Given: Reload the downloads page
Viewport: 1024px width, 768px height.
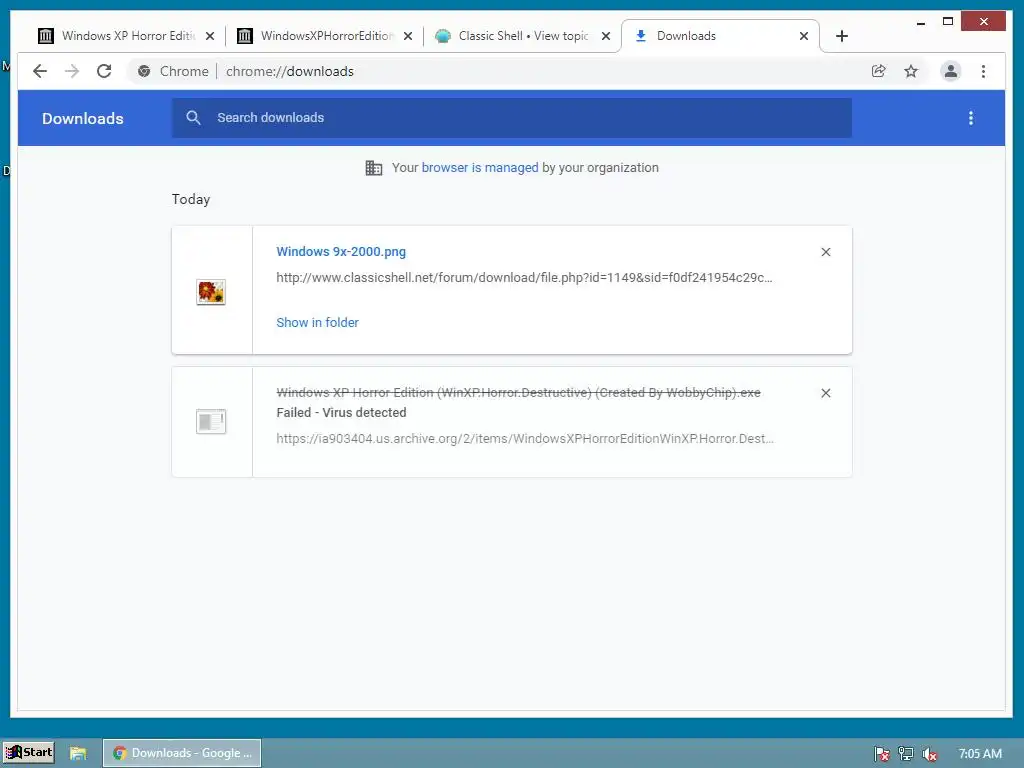Looking at the screenshot, I should point(104,71).
